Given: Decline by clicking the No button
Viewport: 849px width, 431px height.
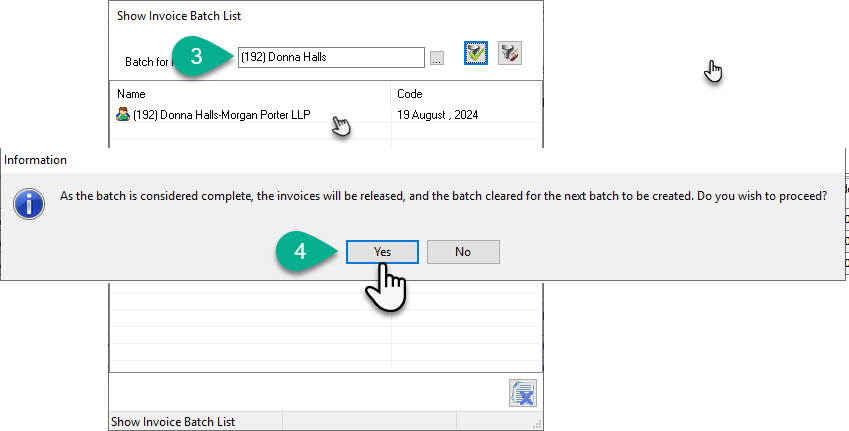Looking at the screenshot, I should [x=463, y=252].
